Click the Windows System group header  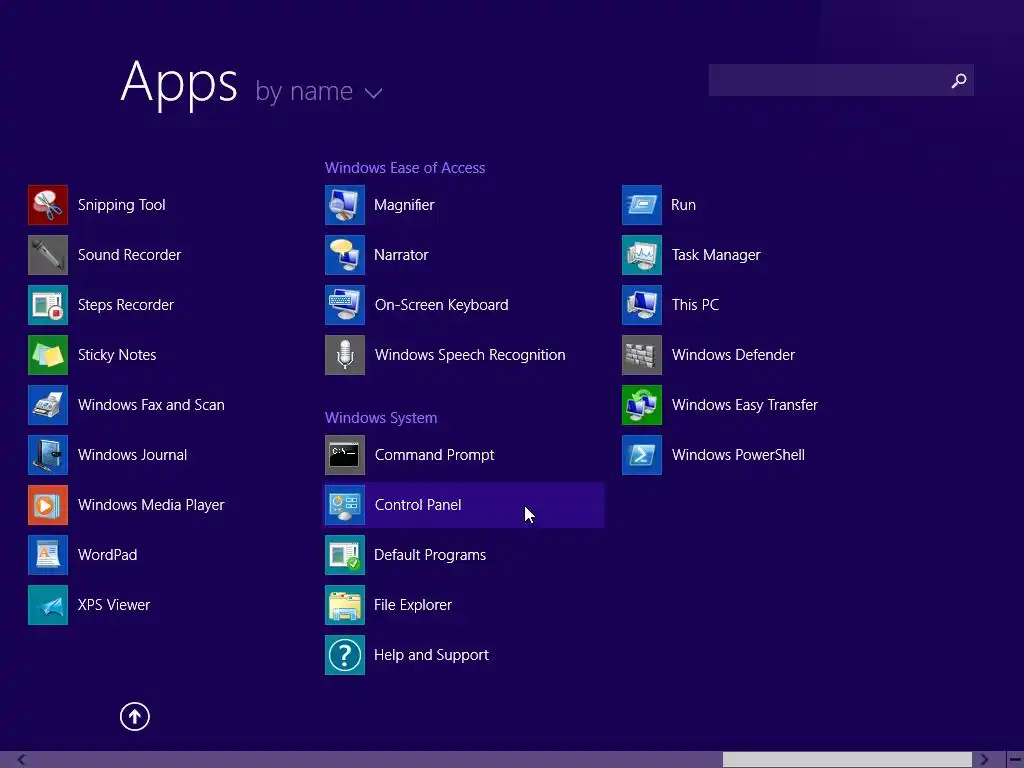[381, 418]
